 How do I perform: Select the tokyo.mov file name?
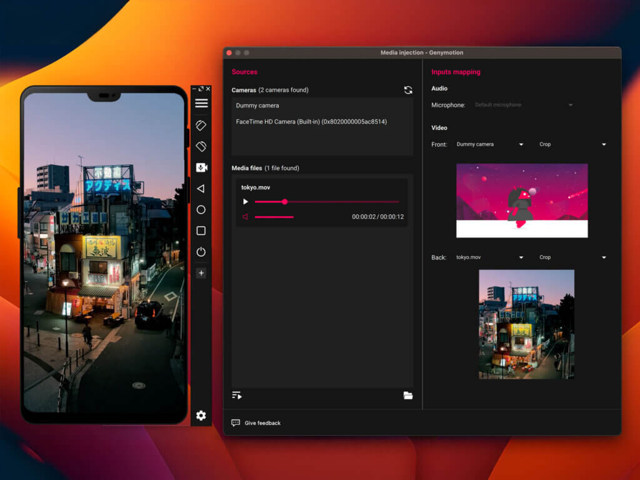pos(256,187)
